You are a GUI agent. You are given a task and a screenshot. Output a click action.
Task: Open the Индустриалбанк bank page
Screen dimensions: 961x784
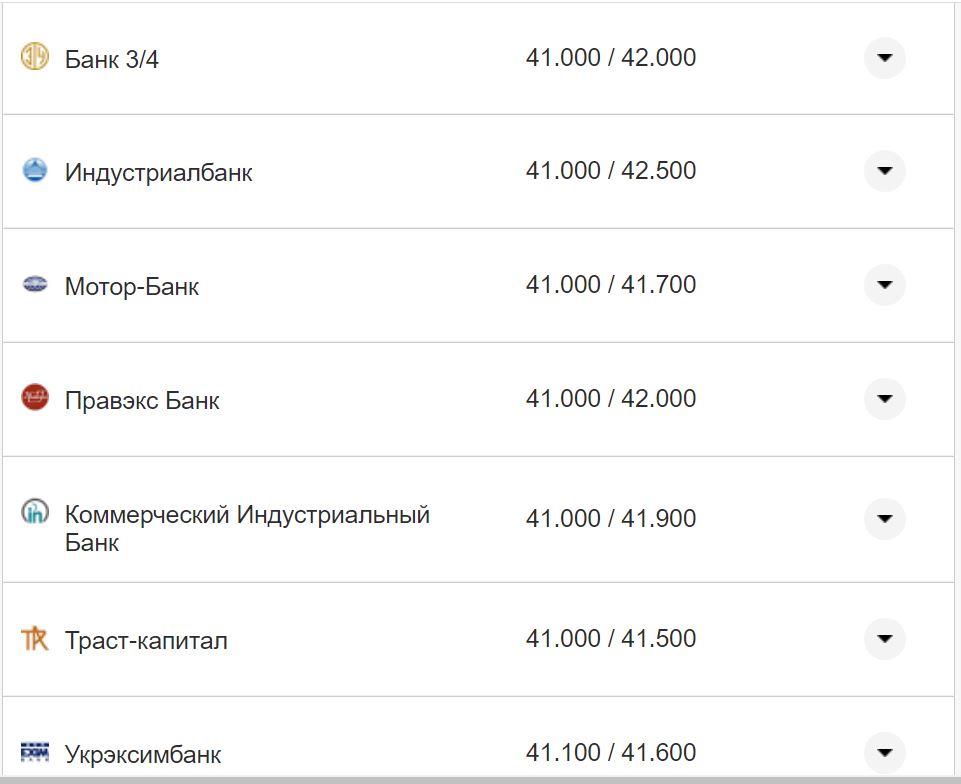tap(158, 170)
